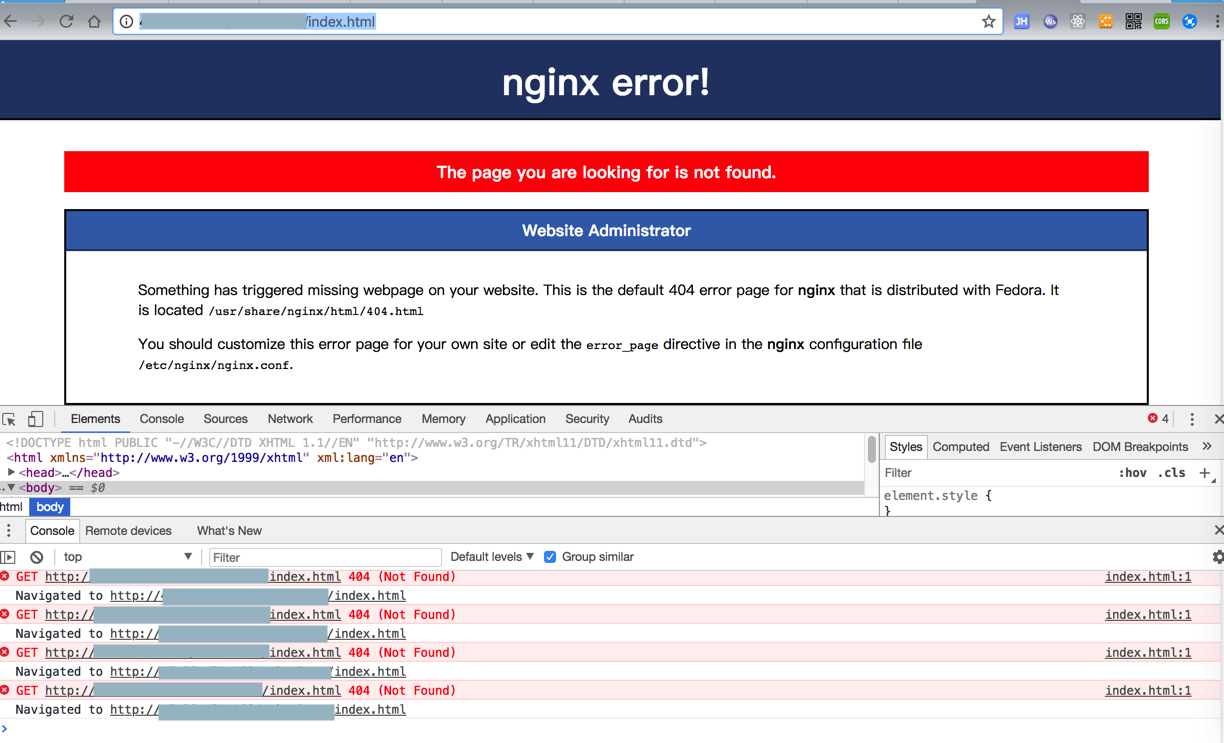Collapse the body element node
The image size is (1224, 743).
[x=11, y=488]
